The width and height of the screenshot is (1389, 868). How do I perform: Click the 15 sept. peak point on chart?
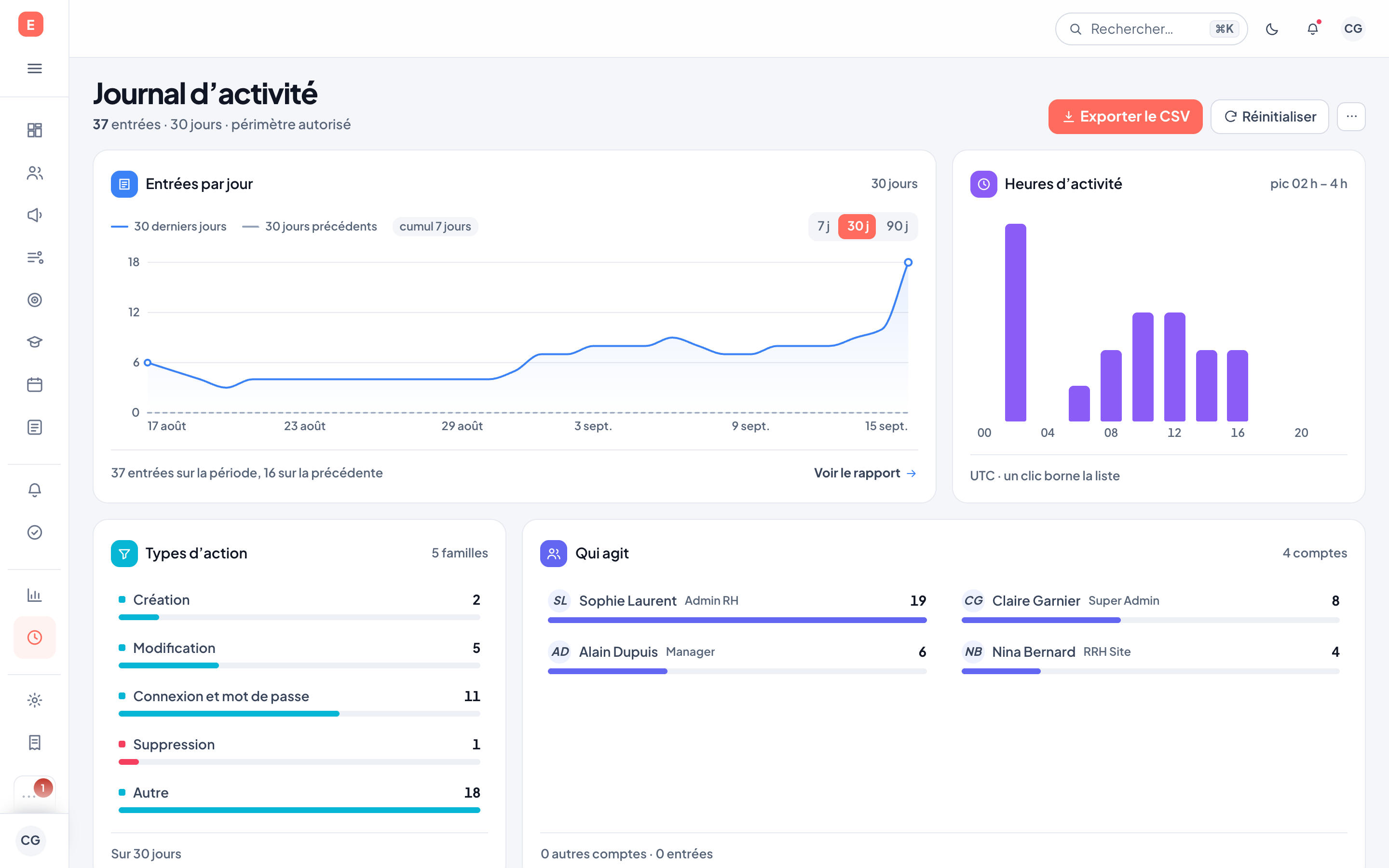click(x=908, y=262)
